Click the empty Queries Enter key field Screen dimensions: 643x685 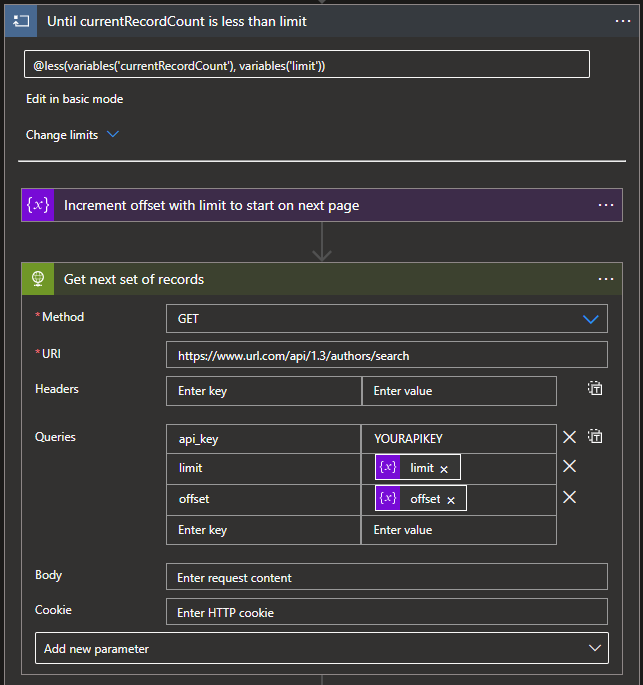(x=263, y=530)
